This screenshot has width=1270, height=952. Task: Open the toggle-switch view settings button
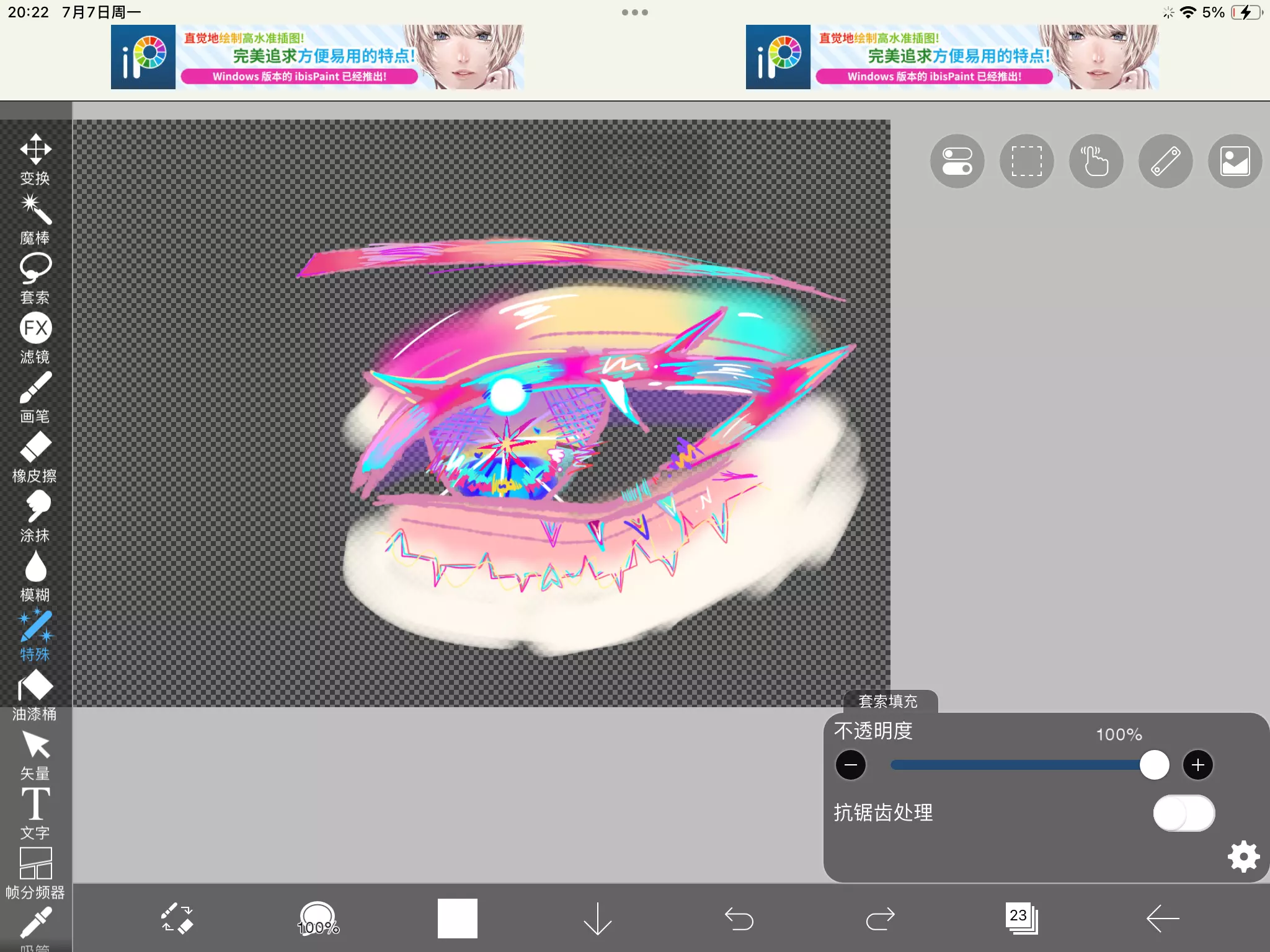coord(957,161)
